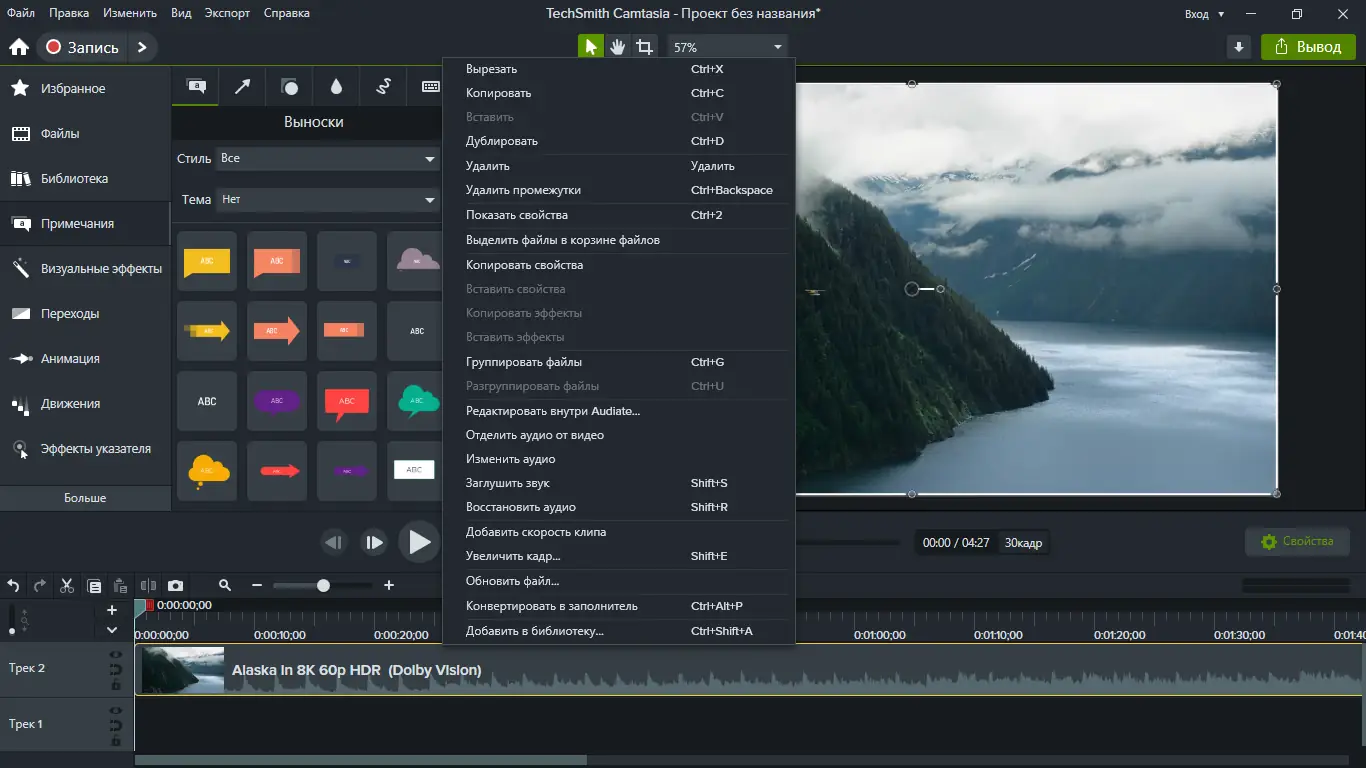1366x768 pixels.
Task: Select the Blur effect annotation icon
Action: [x=335, y=86]
